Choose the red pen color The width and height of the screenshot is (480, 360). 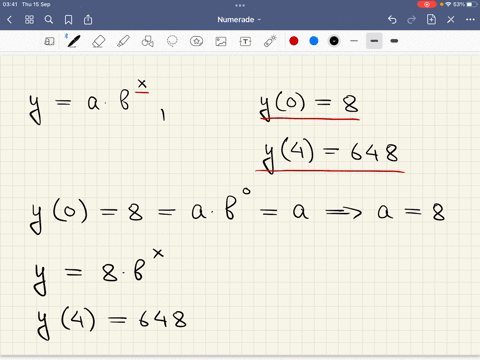point(294,41)
